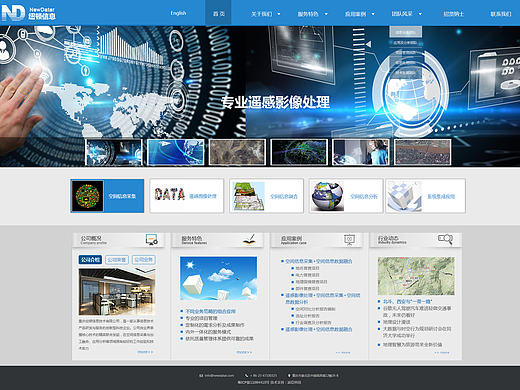Click the colorful dot-globe image on first service card
Viewport: 520px width, 390px height.
87,196
